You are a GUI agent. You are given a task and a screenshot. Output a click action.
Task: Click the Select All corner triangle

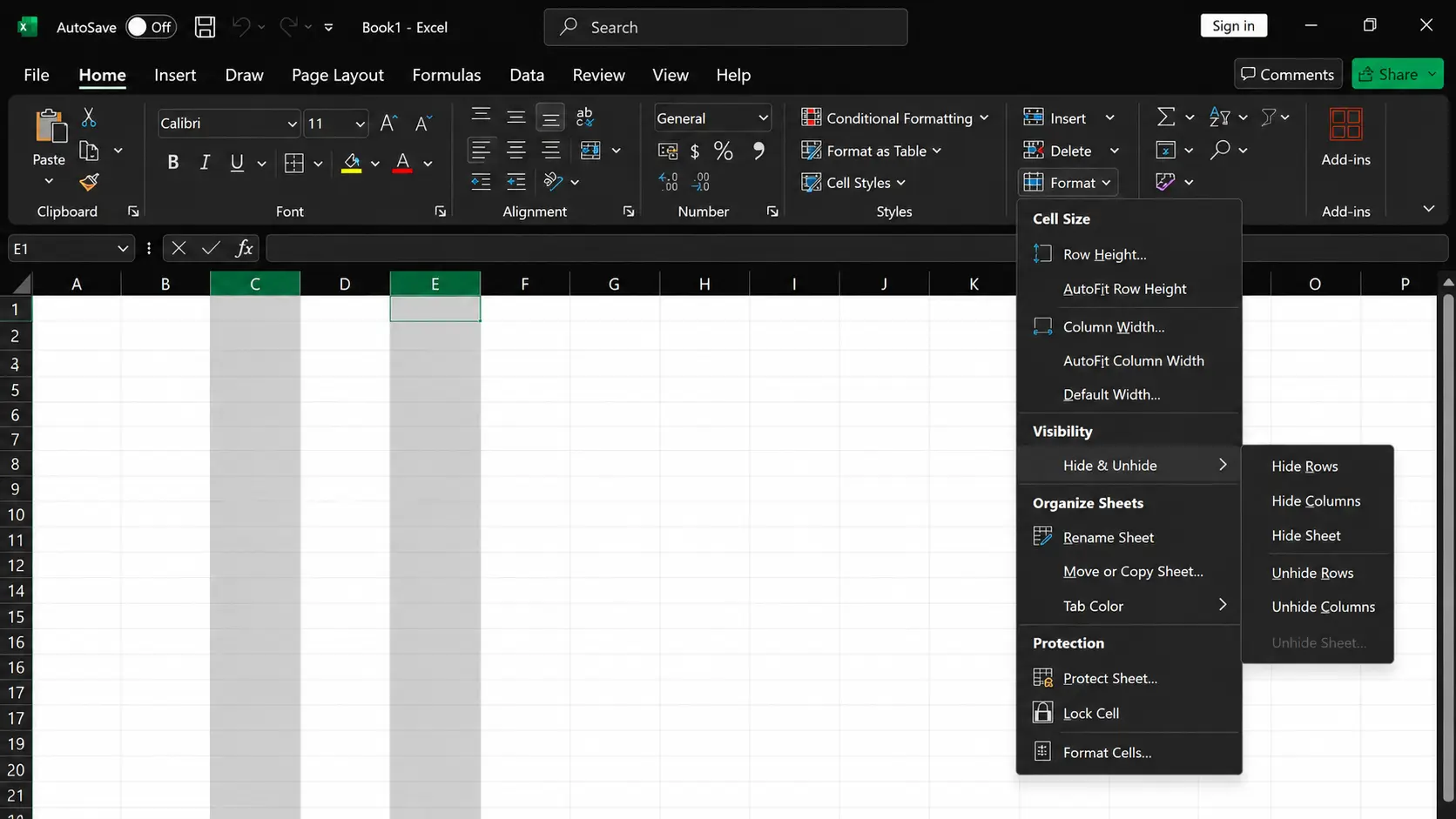tap(21, 284)
